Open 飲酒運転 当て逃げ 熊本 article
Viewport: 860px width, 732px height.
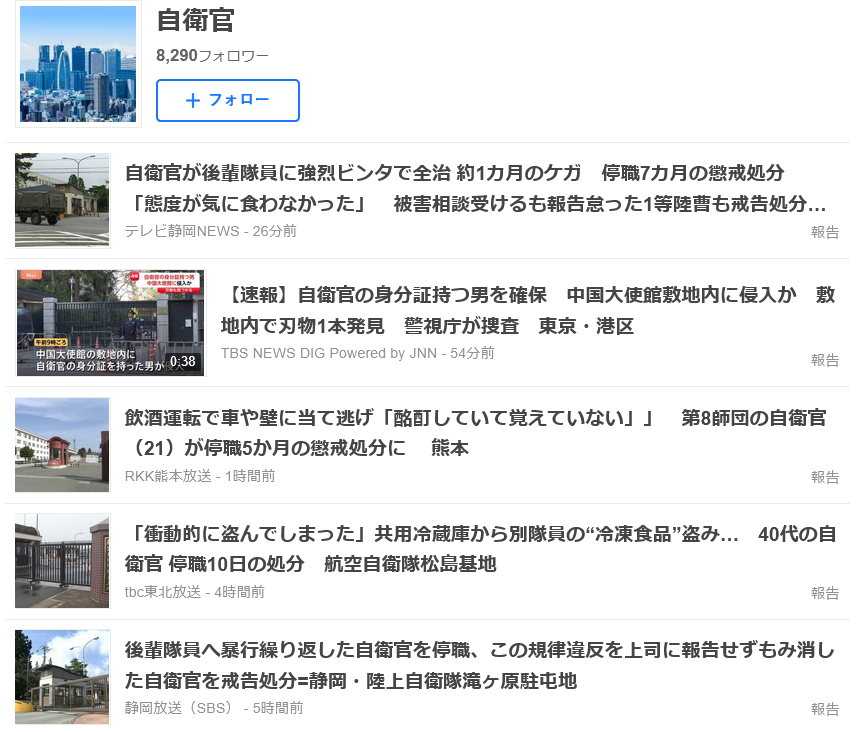pos(475,432)
